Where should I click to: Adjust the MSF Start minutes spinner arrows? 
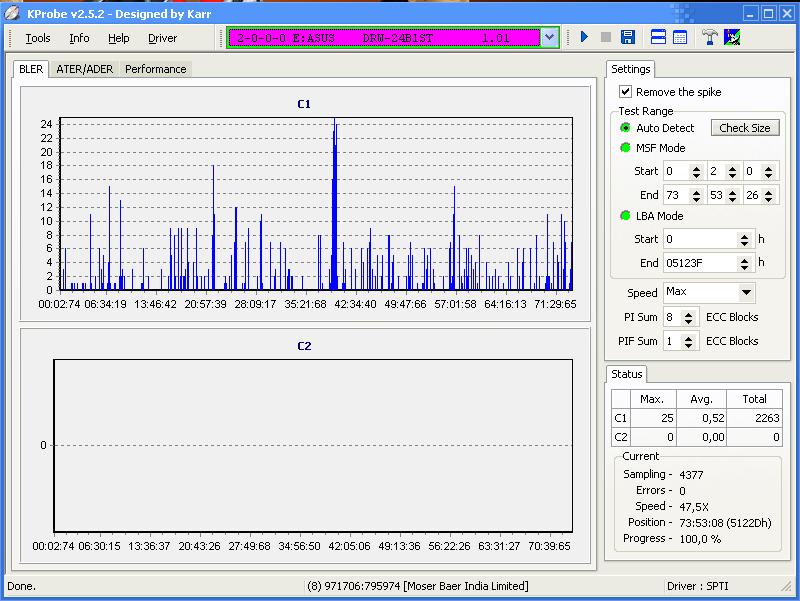click(696, 171)
